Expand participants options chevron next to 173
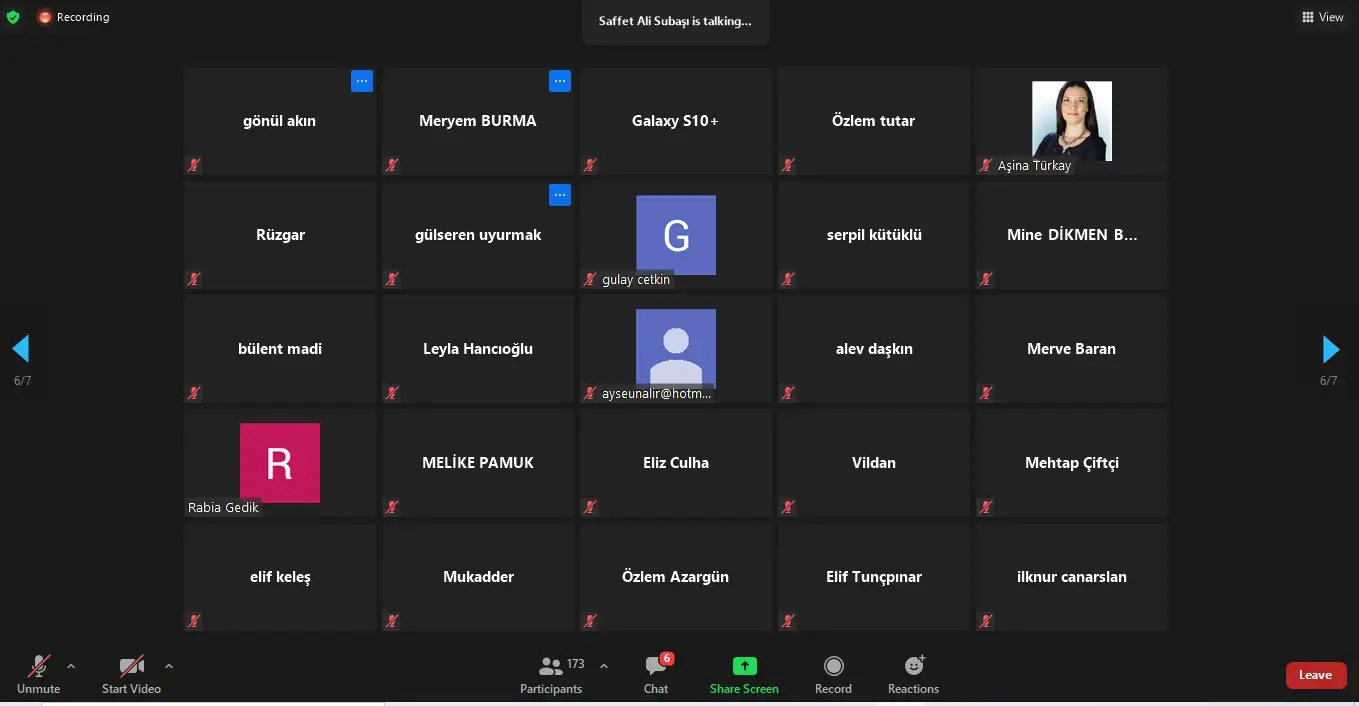Screen dimensions: 1359x706 pyautogui.click(x=604, y=665)
